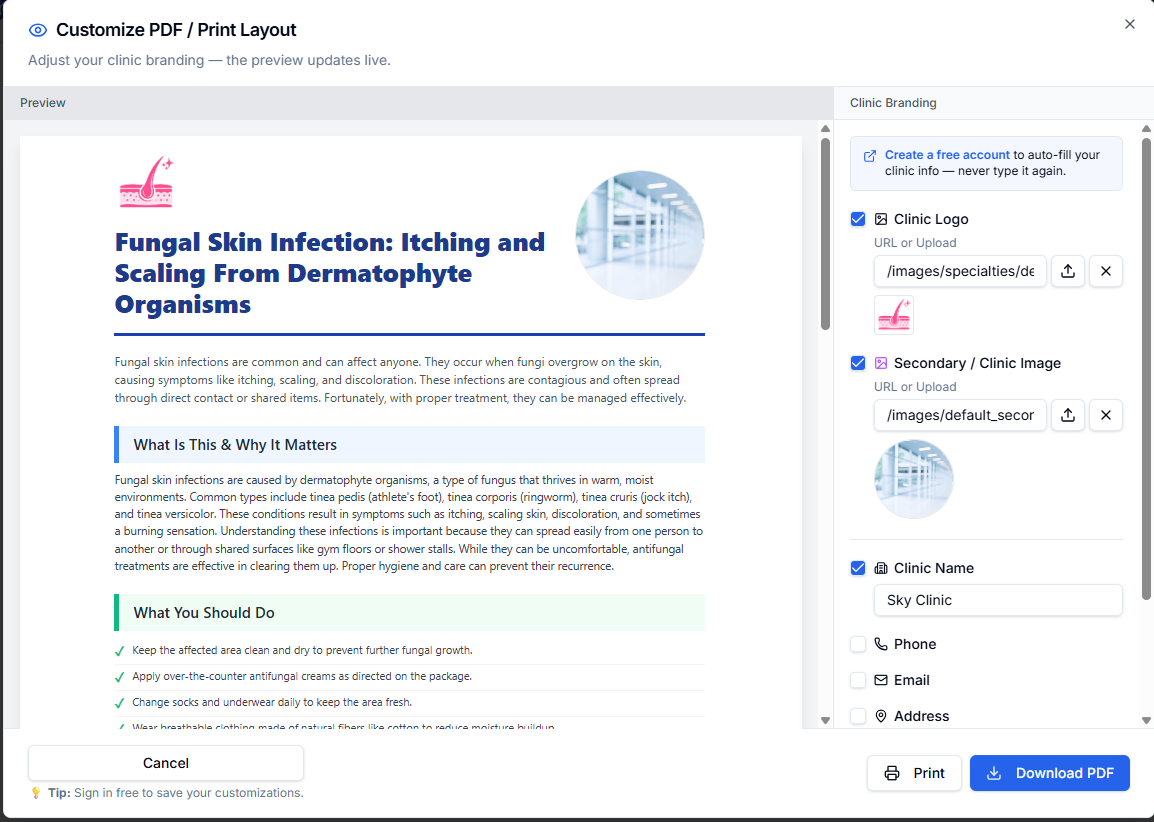The image size is (1154, 822).
Task: Upload a file for the Secondary image
Action: coord(1068,416)
